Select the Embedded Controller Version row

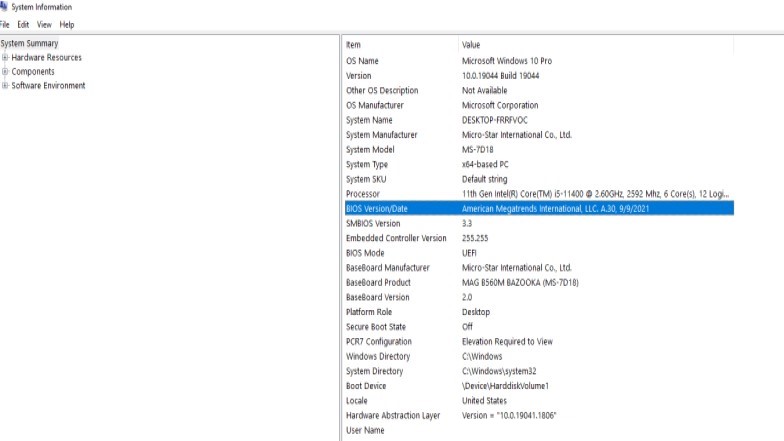pyautogui.click(x=540, y=238)
